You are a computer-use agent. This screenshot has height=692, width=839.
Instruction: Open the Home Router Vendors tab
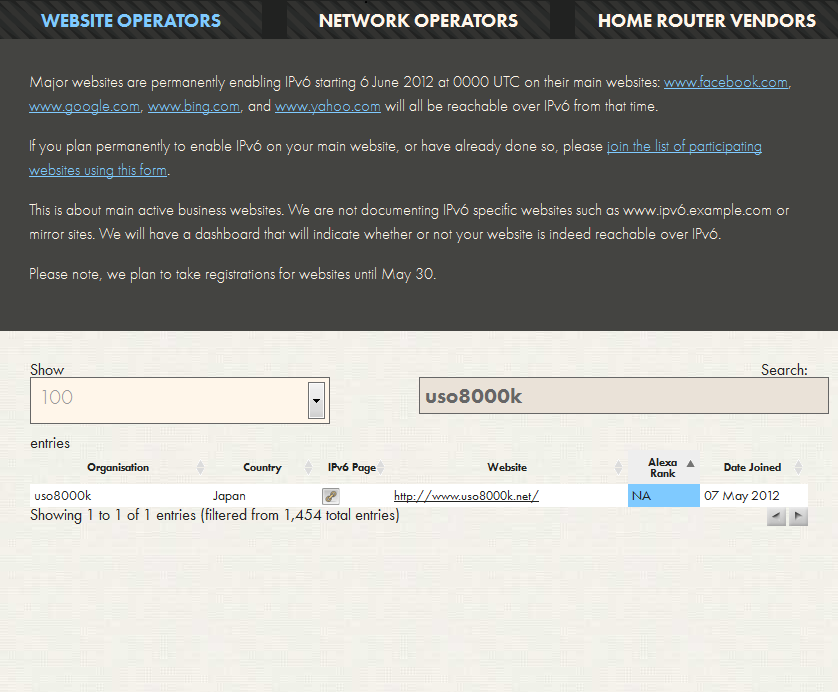[707, 20]
